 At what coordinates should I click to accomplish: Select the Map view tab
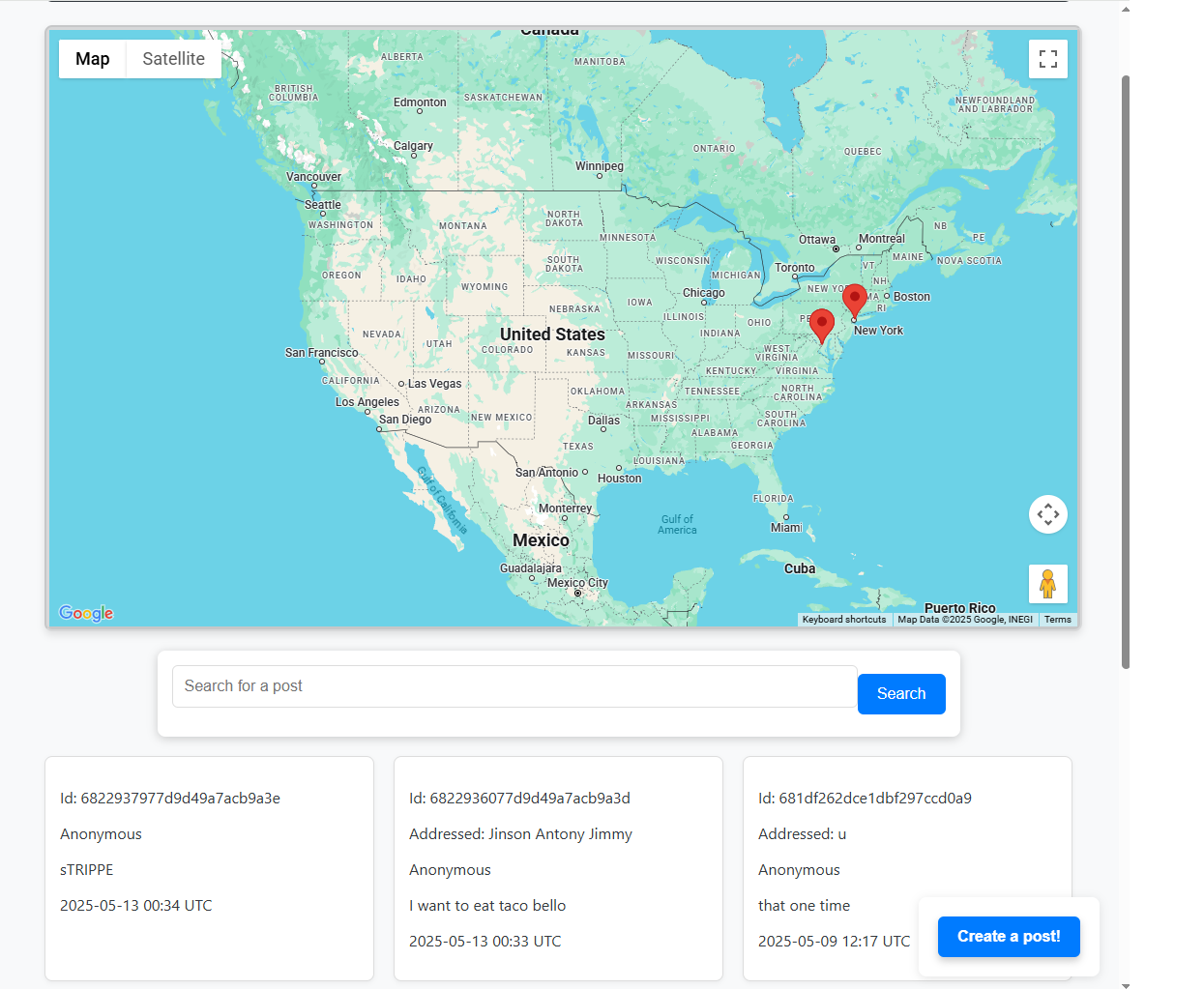(x=93, y=59)
